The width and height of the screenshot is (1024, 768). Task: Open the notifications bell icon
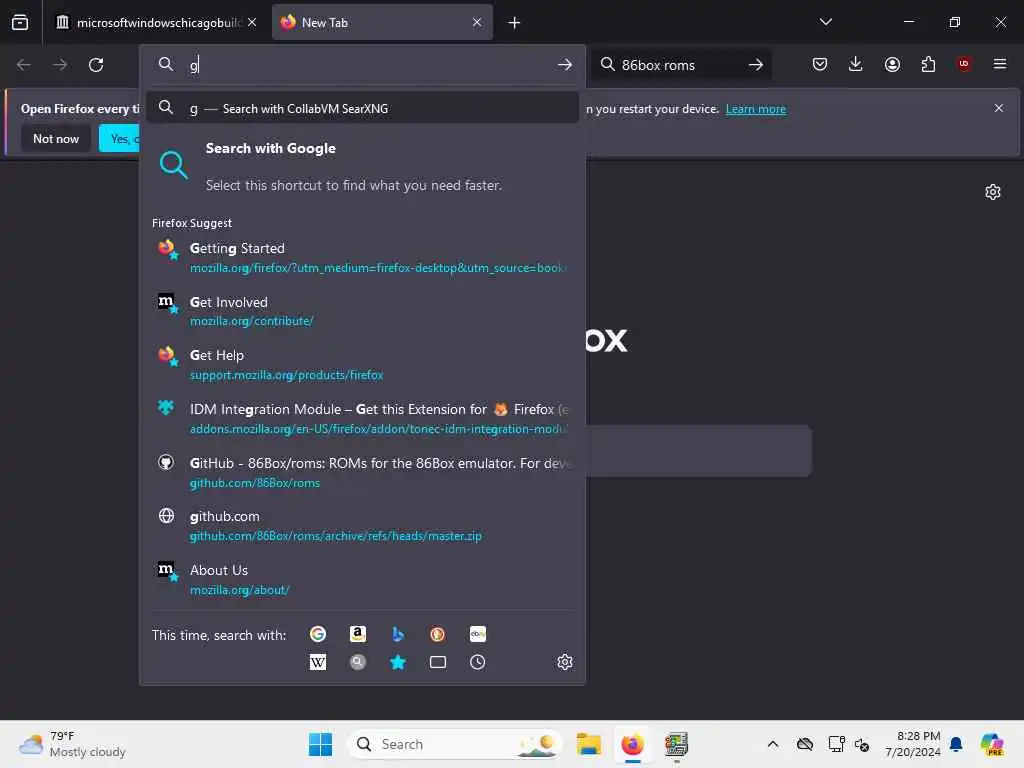click(x=956, y=744)
